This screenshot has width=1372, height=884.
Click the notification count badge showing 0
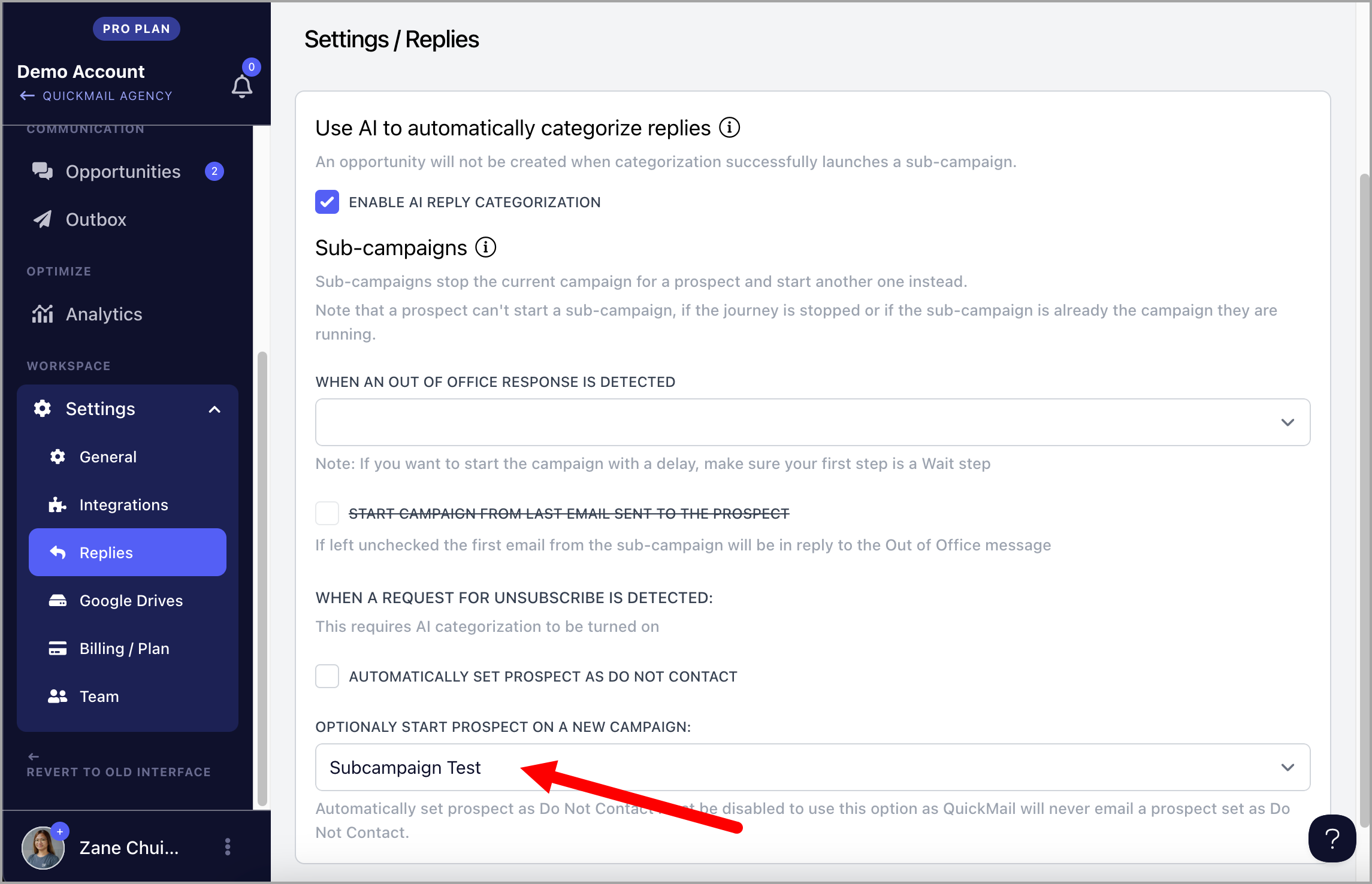[x=251, y=67]
